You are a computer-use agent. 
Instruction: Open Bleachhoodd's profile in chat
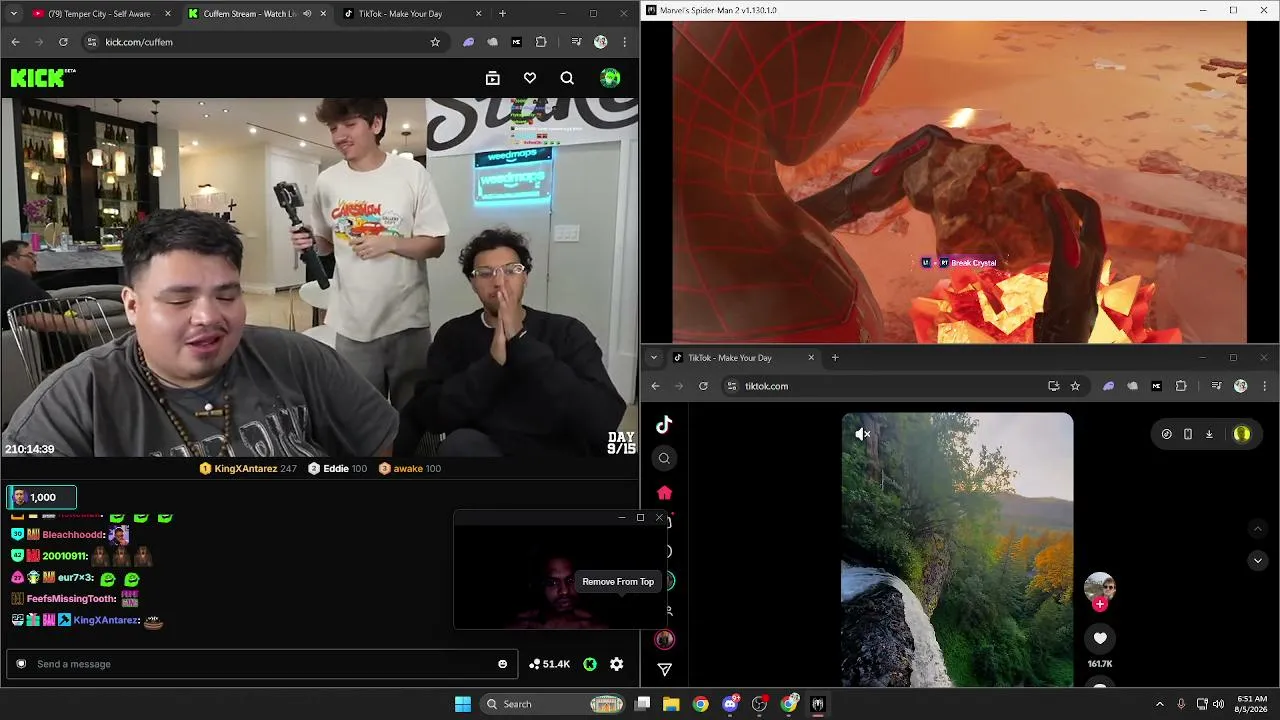tap(73, 535)
